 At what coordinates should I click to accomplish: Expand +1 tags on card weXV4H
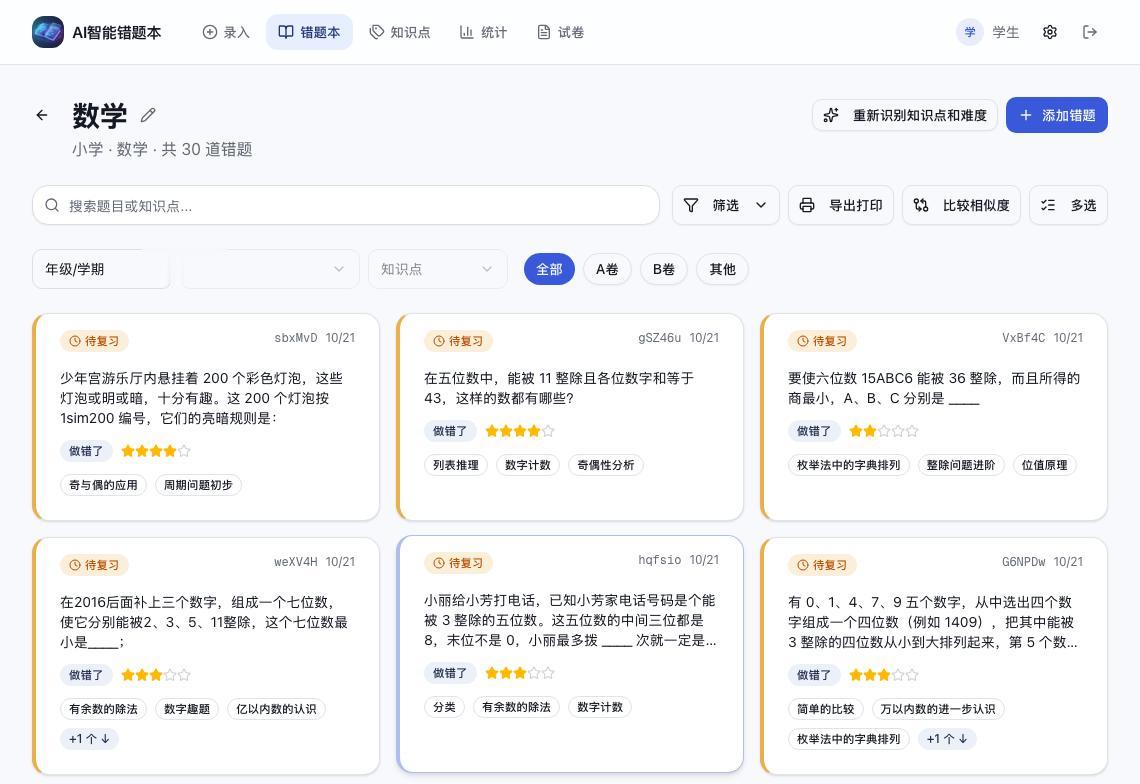tap(89, 738)
